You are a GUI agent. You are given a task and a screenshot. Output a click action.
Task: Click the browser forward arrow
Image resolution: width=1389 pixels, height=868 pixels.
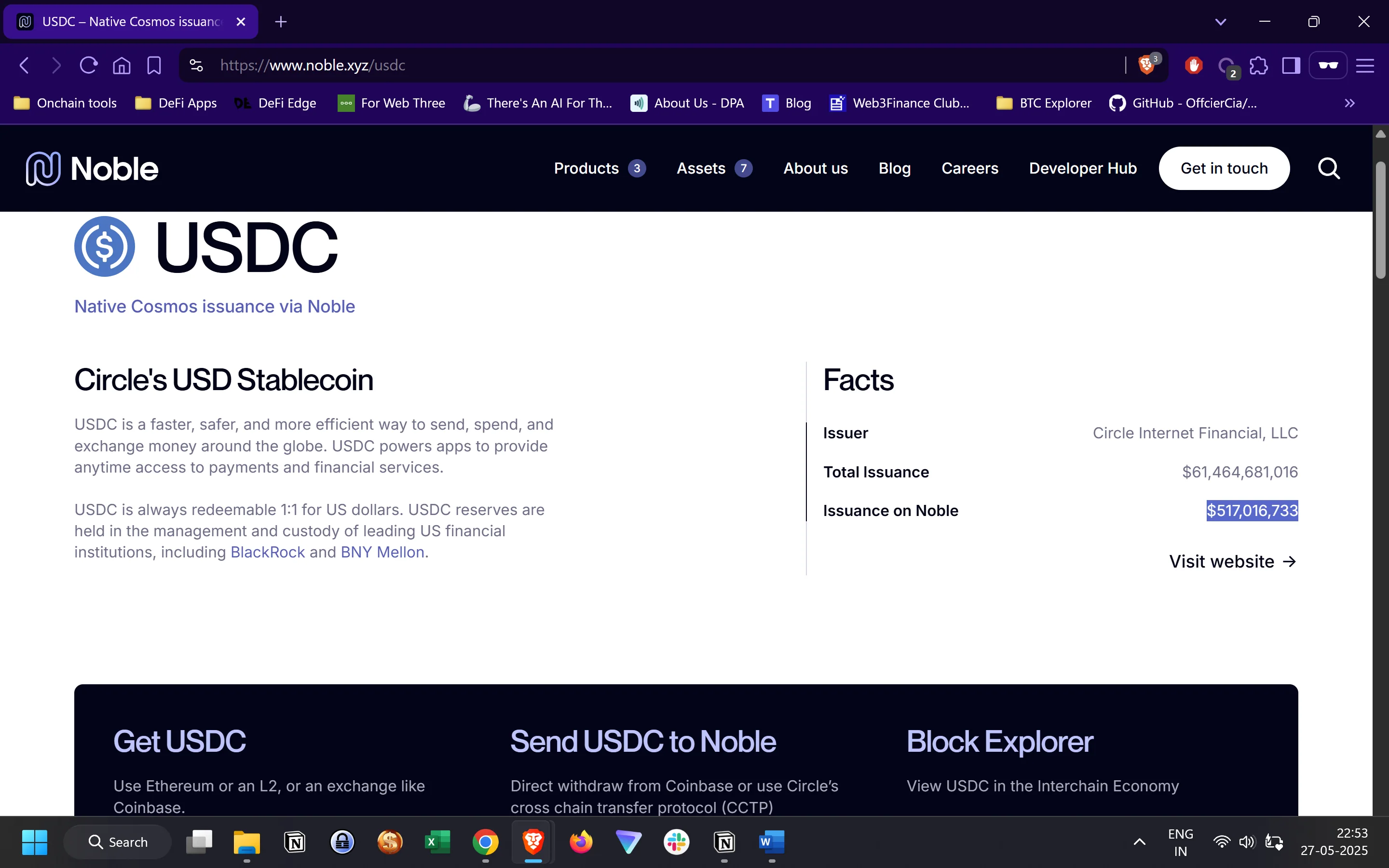[x=55, y=66]
